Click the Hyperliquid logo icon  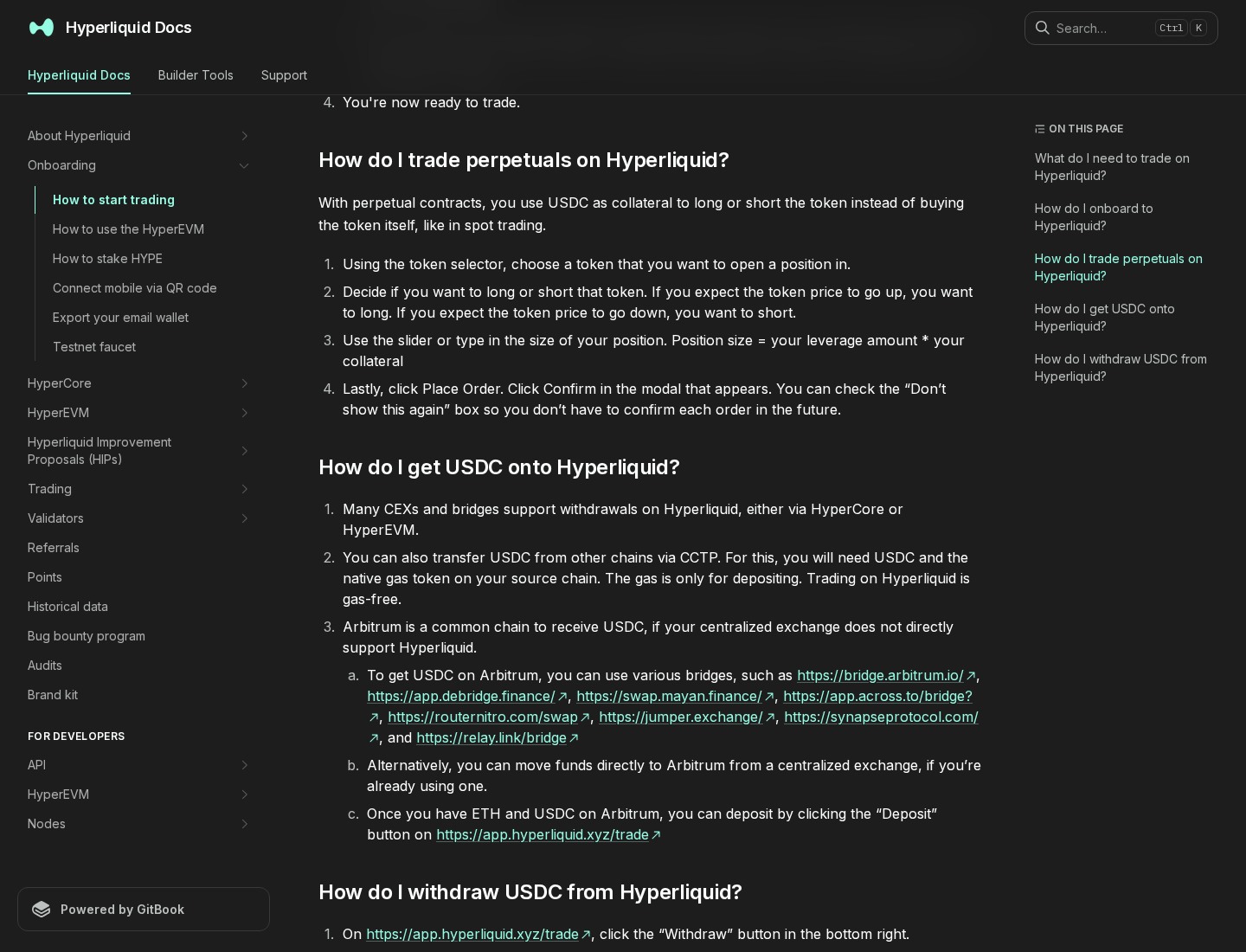(x=42, y=28)
